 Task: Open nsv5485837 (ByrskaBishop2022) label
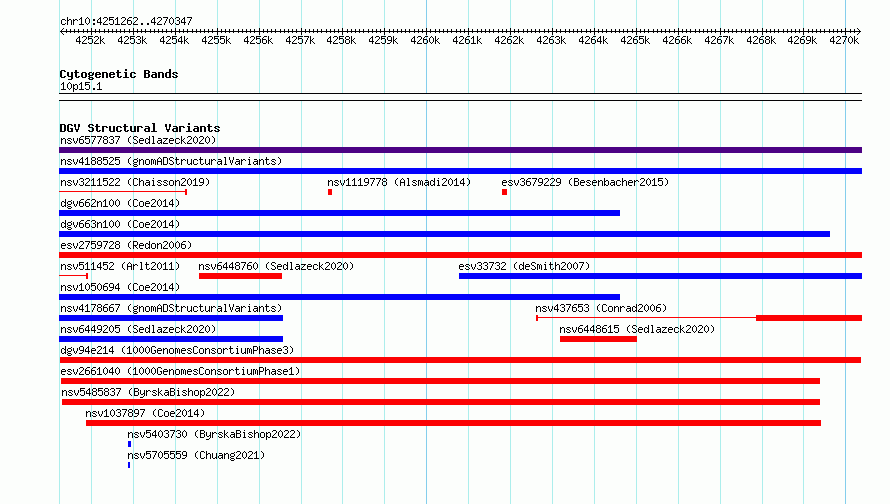(x=148, y=392)
